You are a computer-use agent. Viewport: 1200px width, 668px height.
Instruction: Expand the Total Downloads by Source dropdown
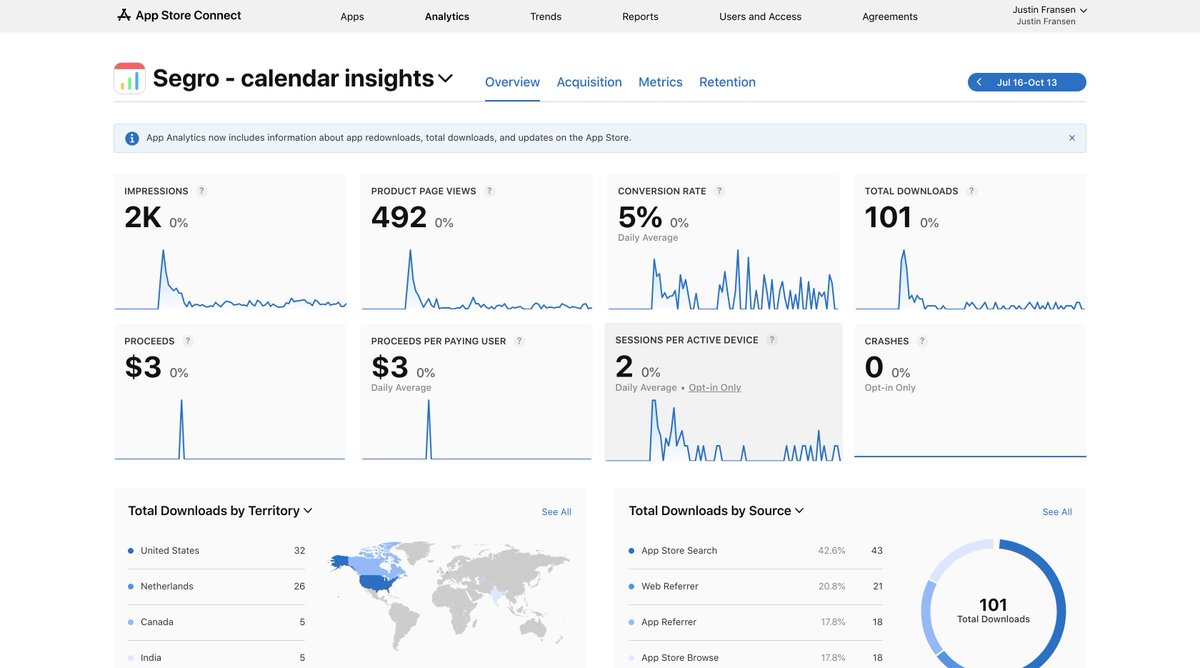pyautogui.click(x=799, y=510)
